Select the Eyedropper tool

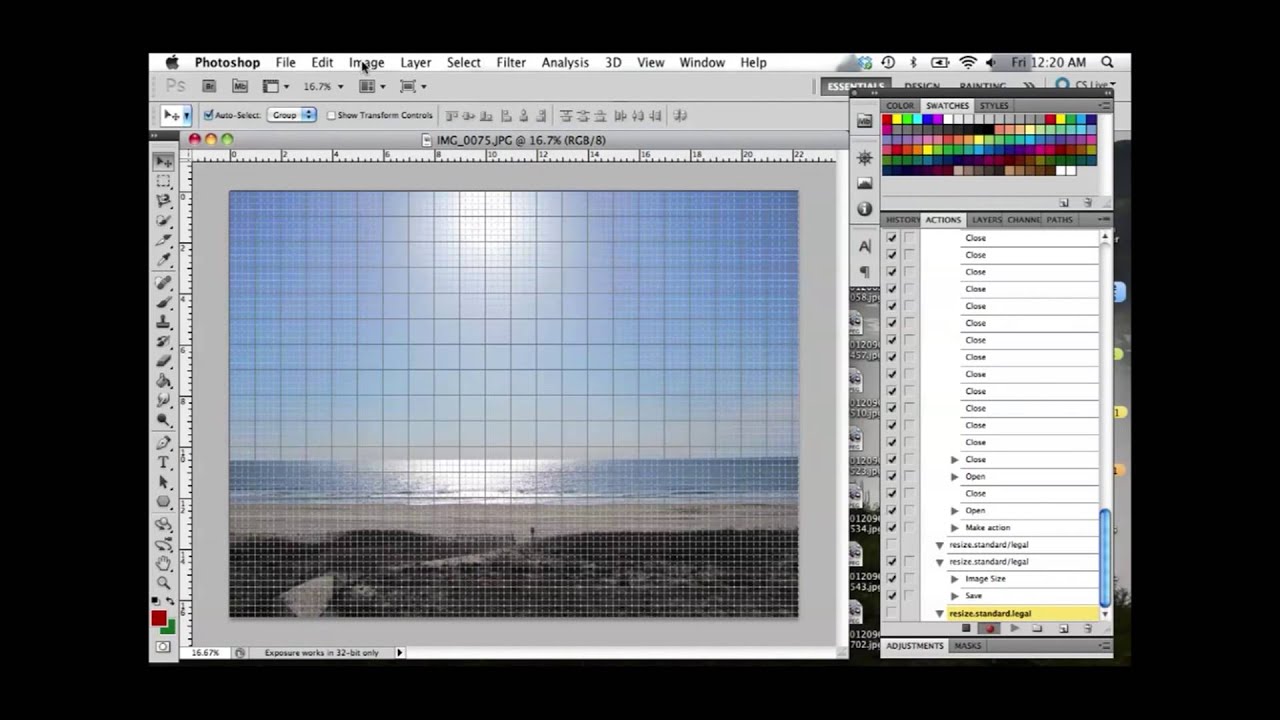pyautogui.click(x=163, y=261)
